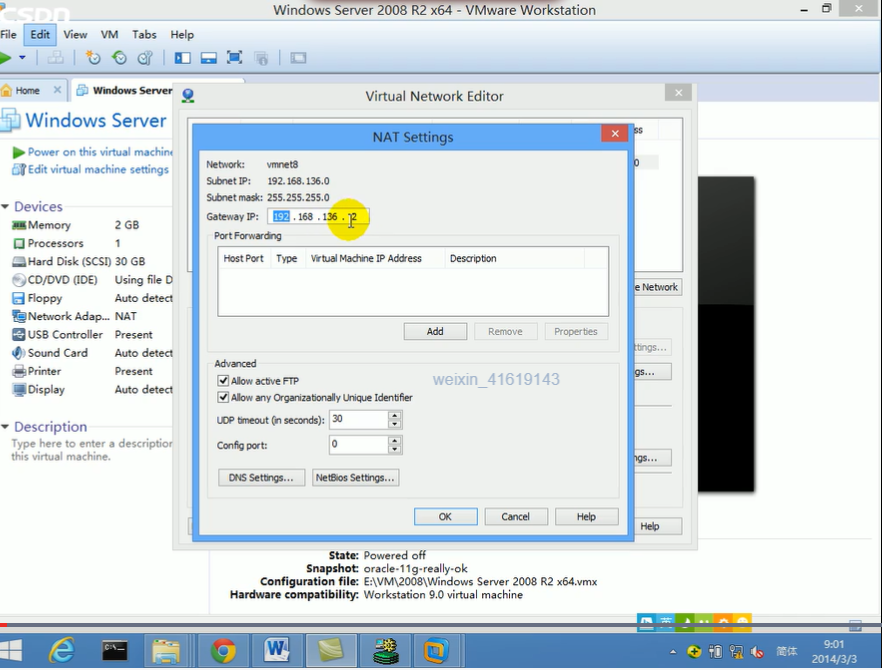
Task: Increase UDP timeout with up arrow
Action: pos(395,415)
